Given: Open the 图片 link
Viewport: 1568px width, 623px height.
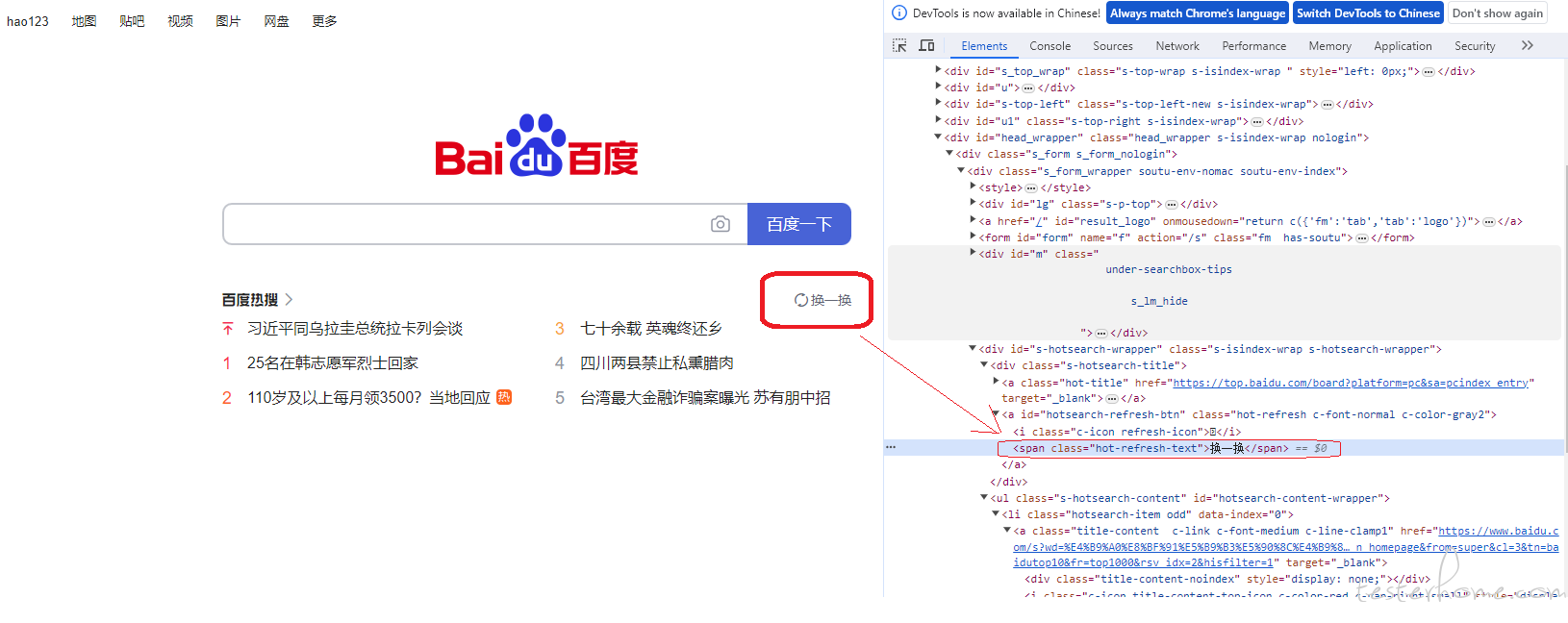Looking at the screenshot, I should (228, 21).
